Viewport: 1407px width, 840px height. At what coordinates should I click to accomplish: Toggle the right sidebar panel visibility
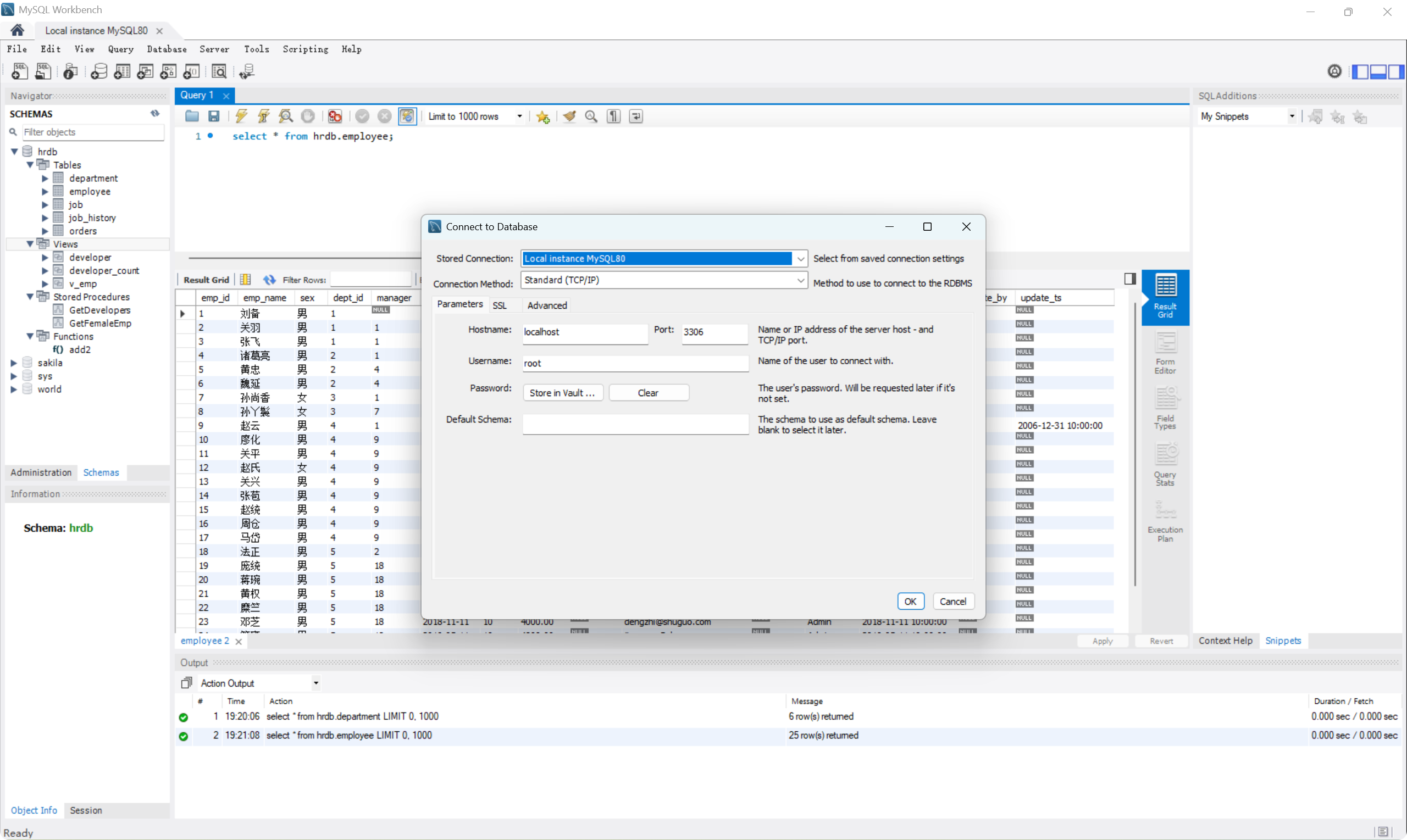pyautogui.click(x=1396, y=71)
